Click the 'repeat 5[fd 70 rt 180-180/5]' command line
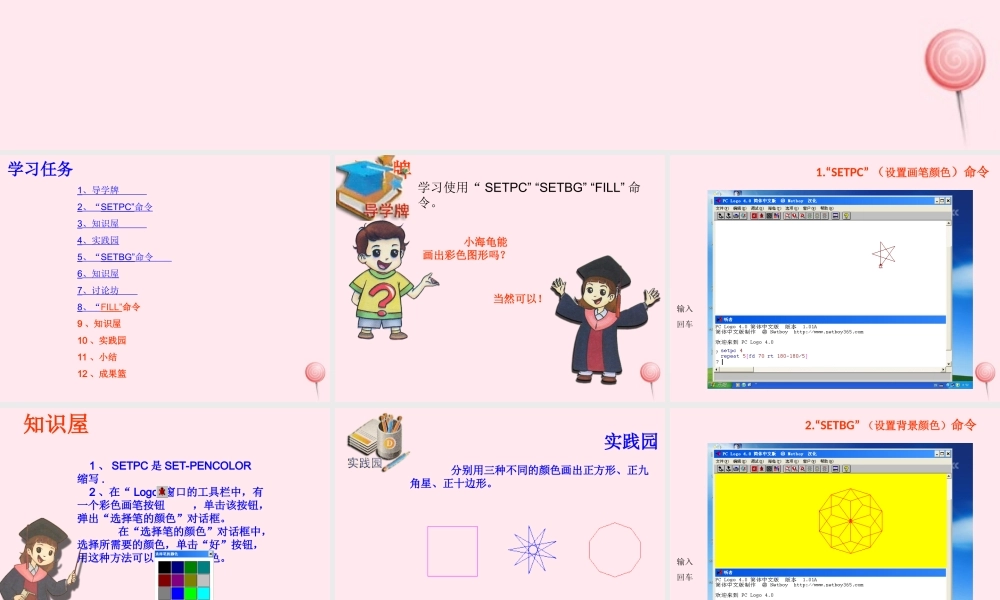Image resolution: width=1000 pixels, height=600 pixels. pyautogui.click(x=764, y=356)
